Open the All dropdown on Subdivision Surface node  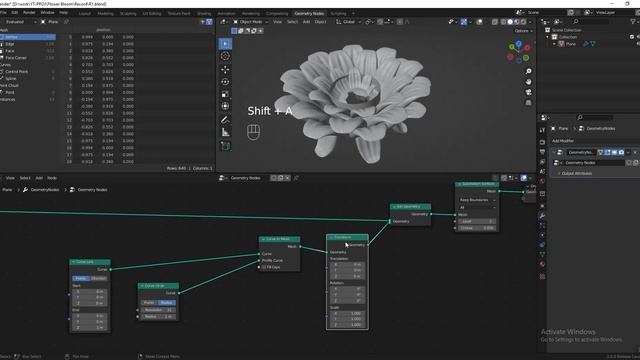(477, 207)
